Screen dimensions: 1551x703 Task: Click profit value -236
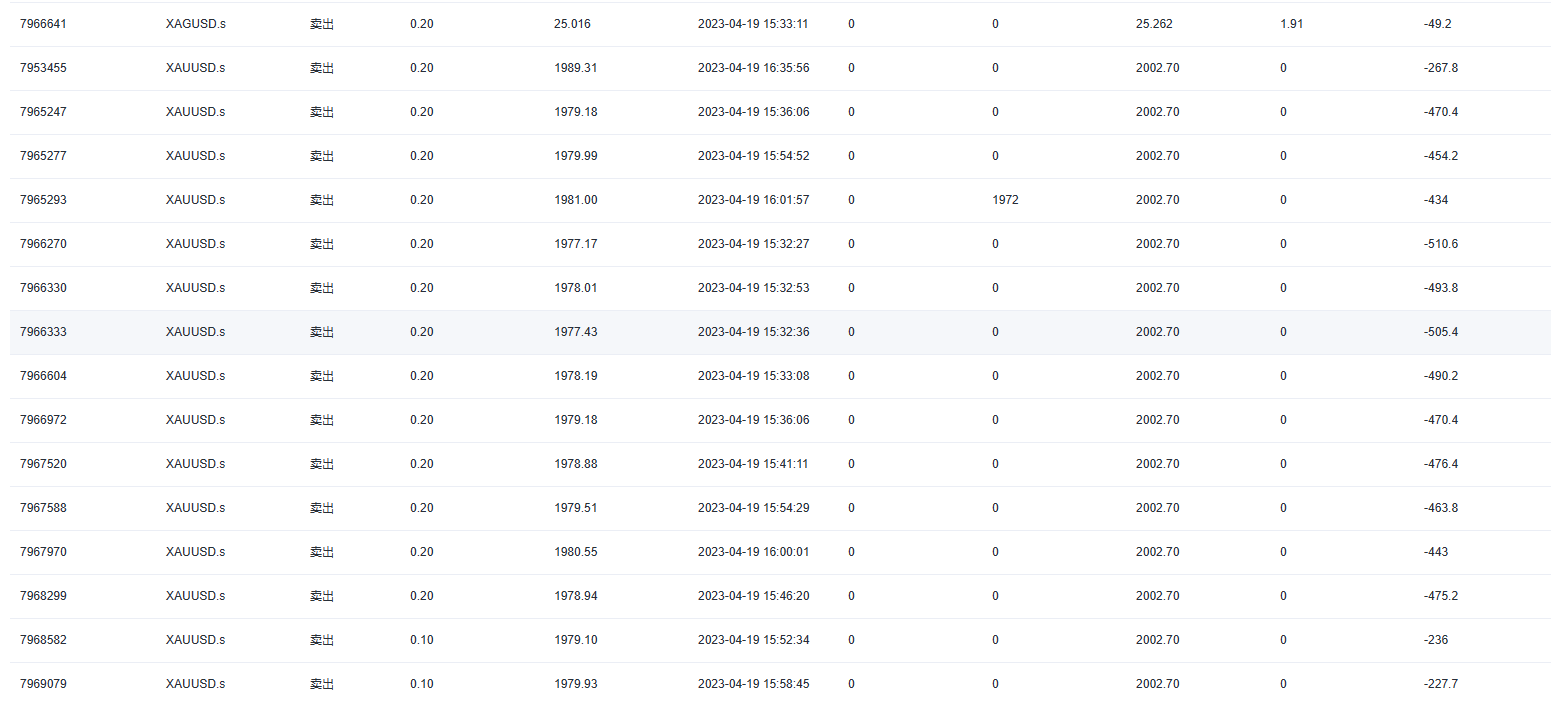1436,640
